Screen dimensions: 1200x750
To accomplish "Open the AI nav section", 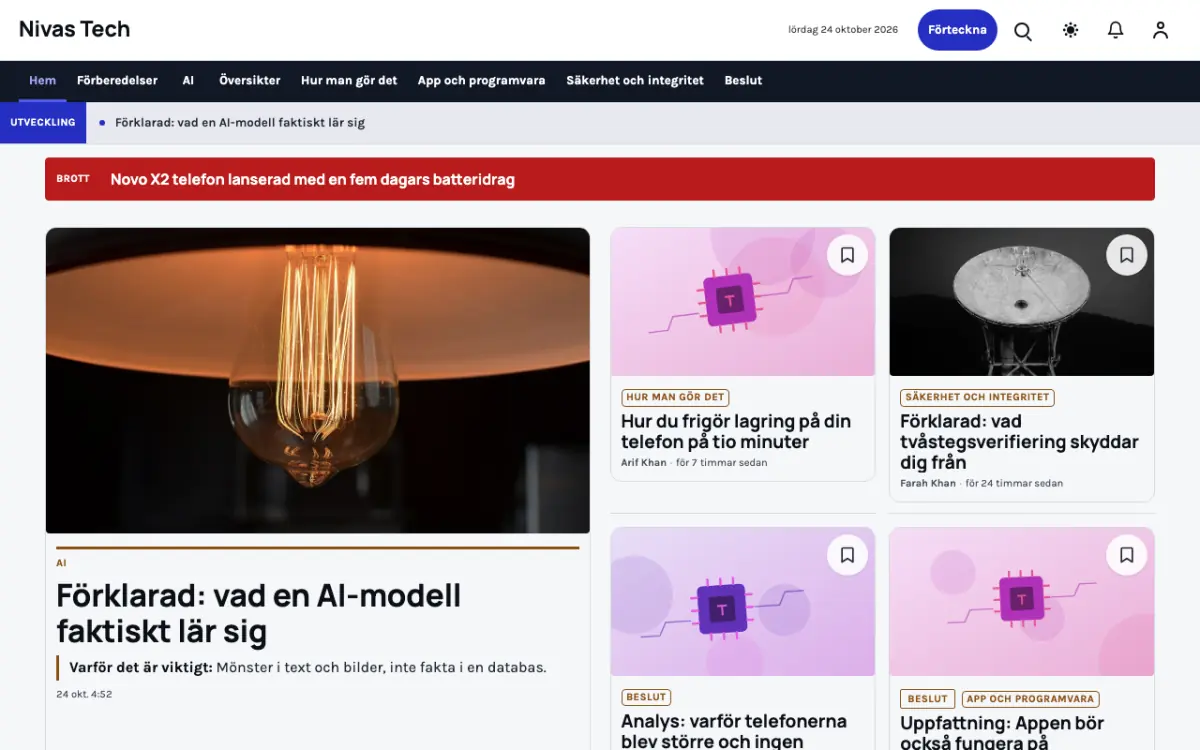I will 188,81.
